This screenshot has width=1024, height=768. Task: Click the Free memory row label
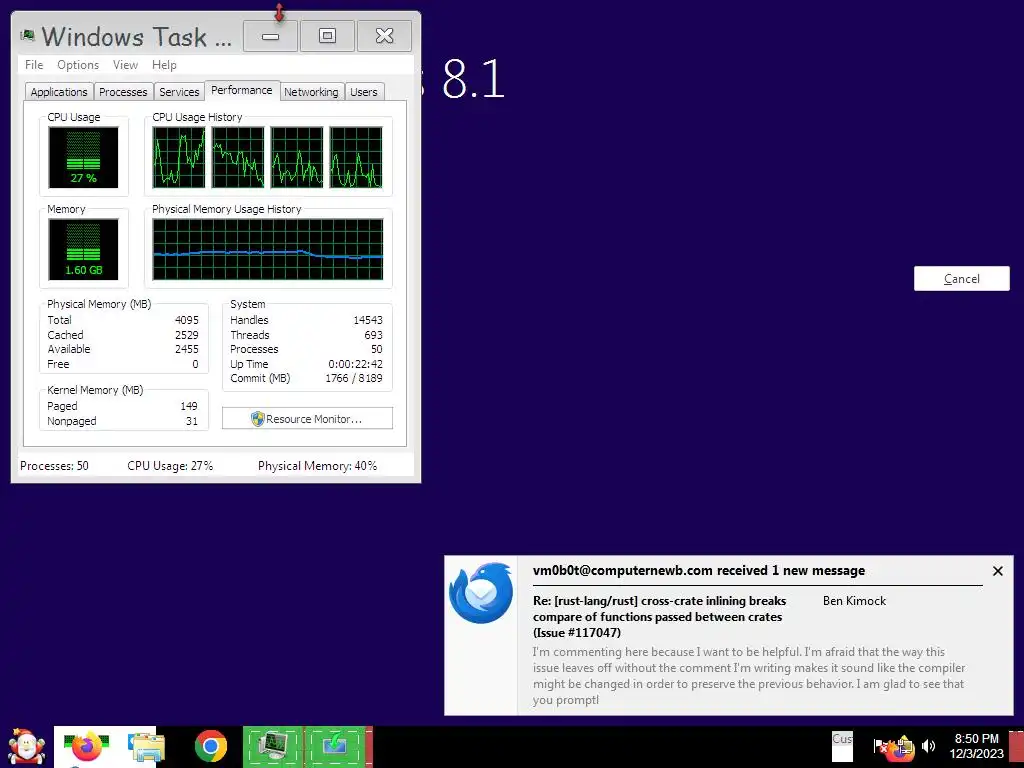(58, 364)
